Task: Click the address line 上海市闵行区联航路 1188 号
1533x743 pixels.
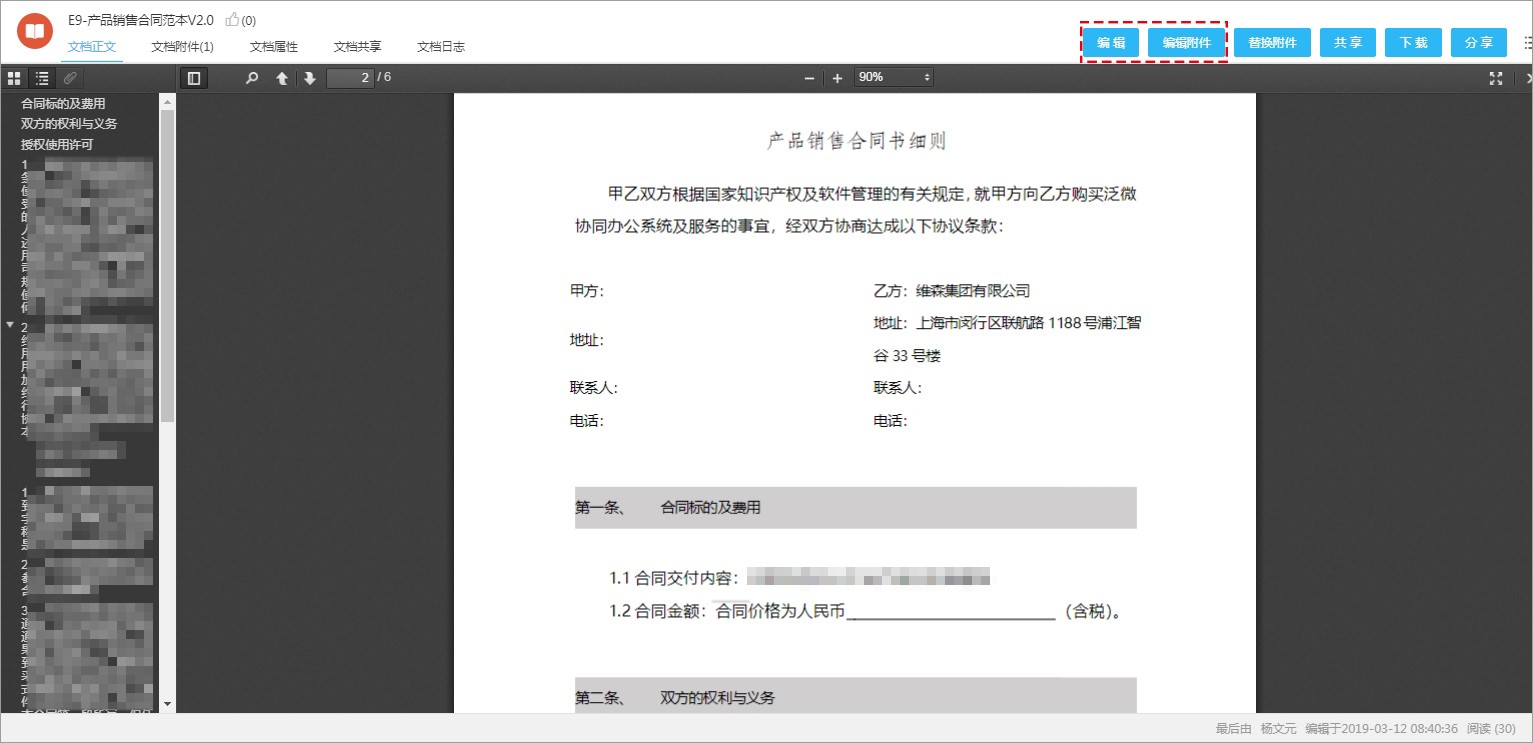Action: point(1007,323)
